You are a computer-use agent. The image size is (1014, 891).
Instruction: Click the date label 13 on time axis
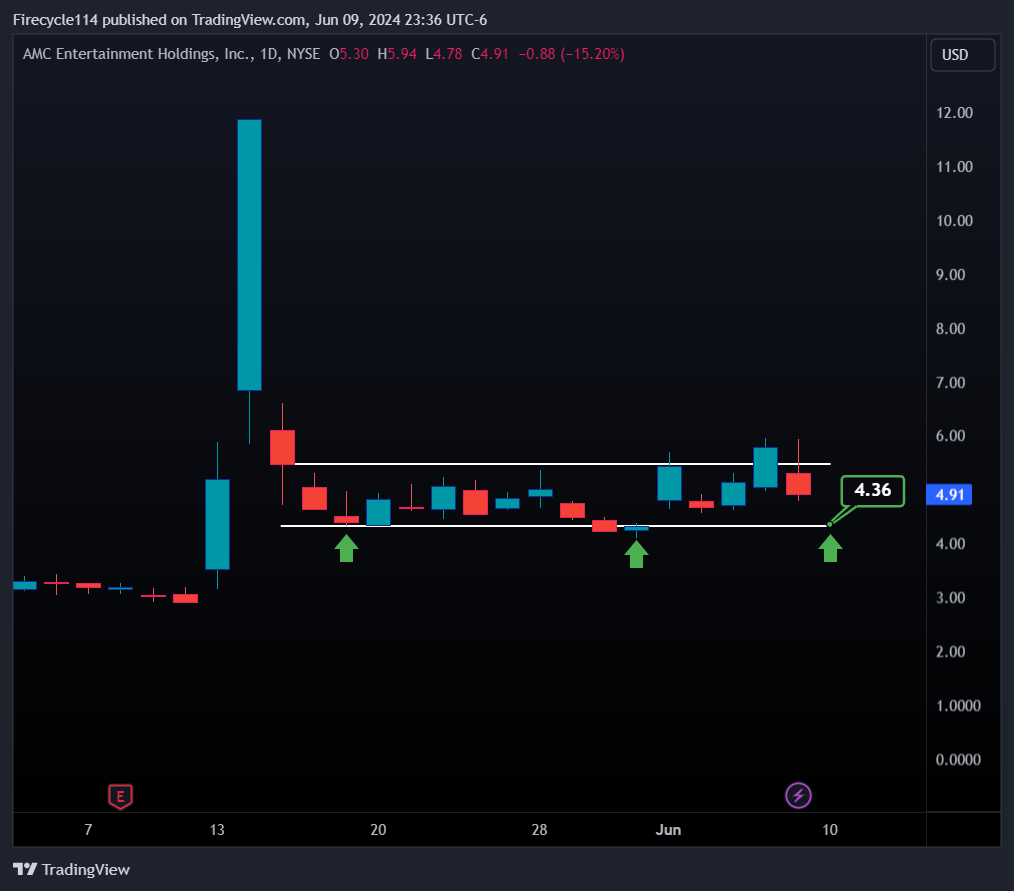(217, 830)
